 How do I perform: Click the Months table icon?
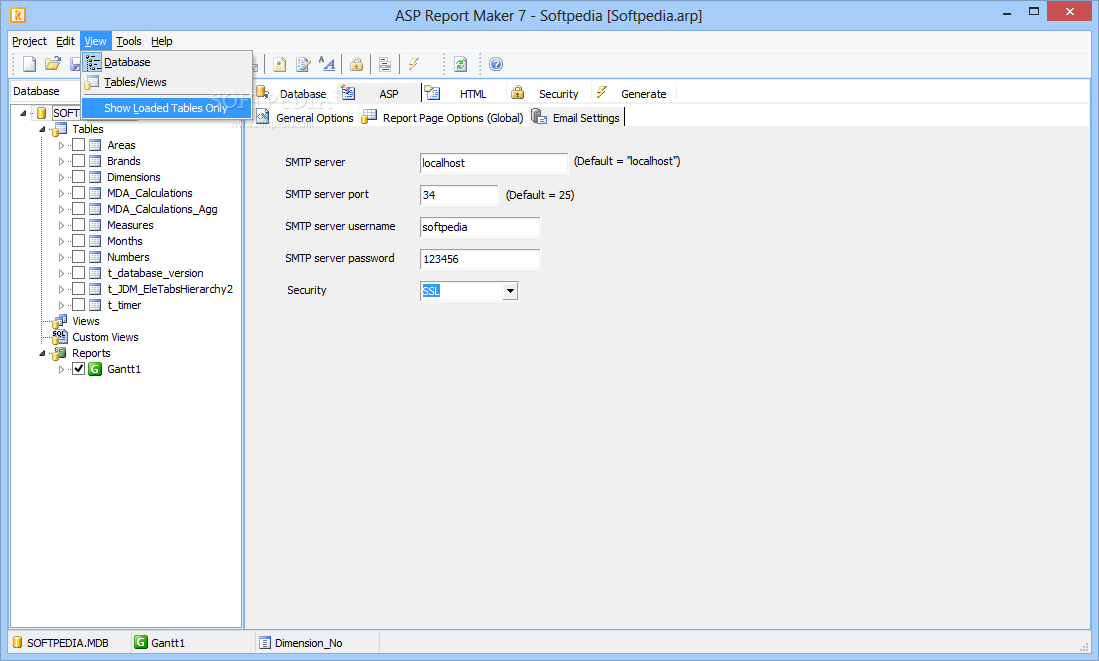tap(95, 241)
